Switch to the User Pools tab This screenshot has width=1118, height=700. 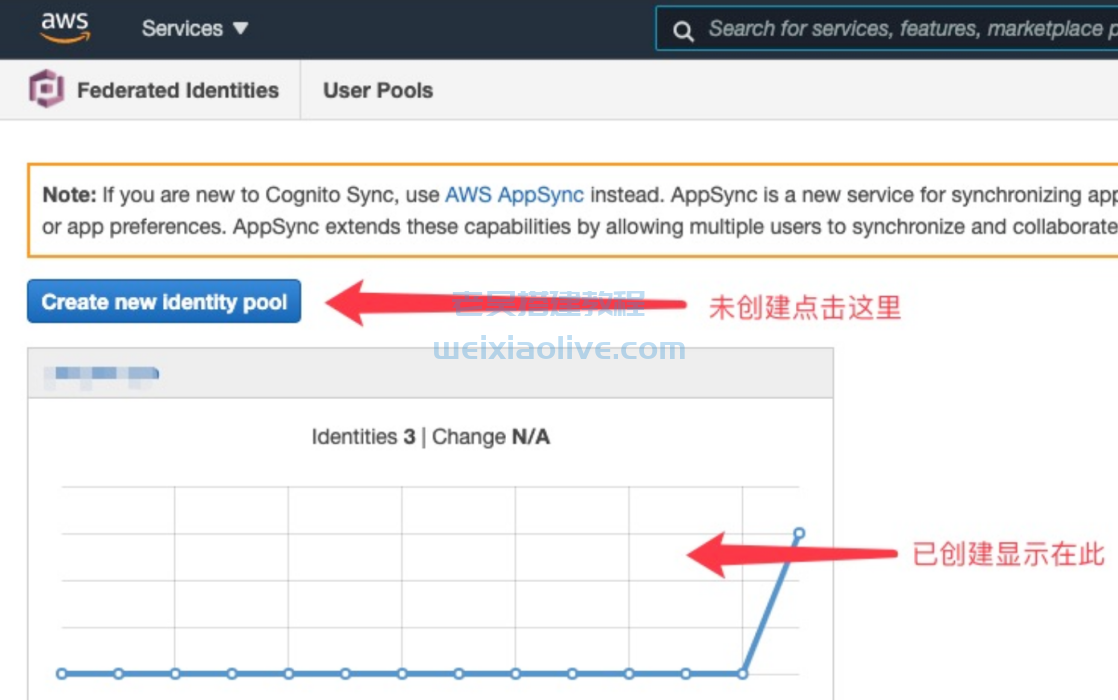pyautogui.click(x=378, y=90)
